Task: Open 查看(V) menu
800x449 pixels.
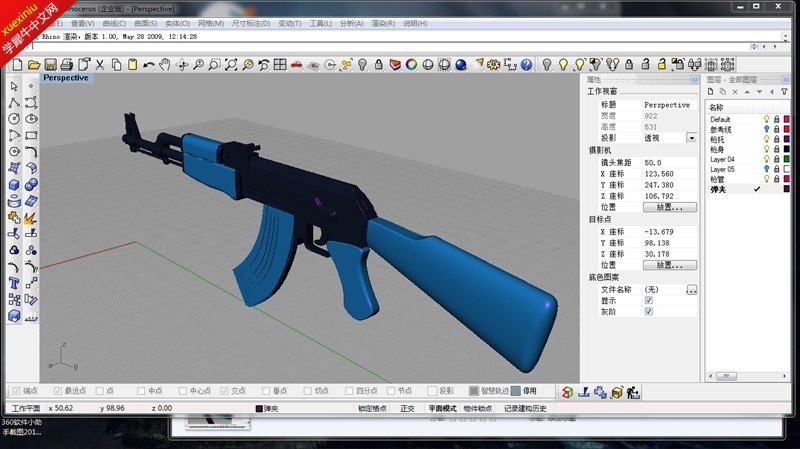Action: coord(83,23)
